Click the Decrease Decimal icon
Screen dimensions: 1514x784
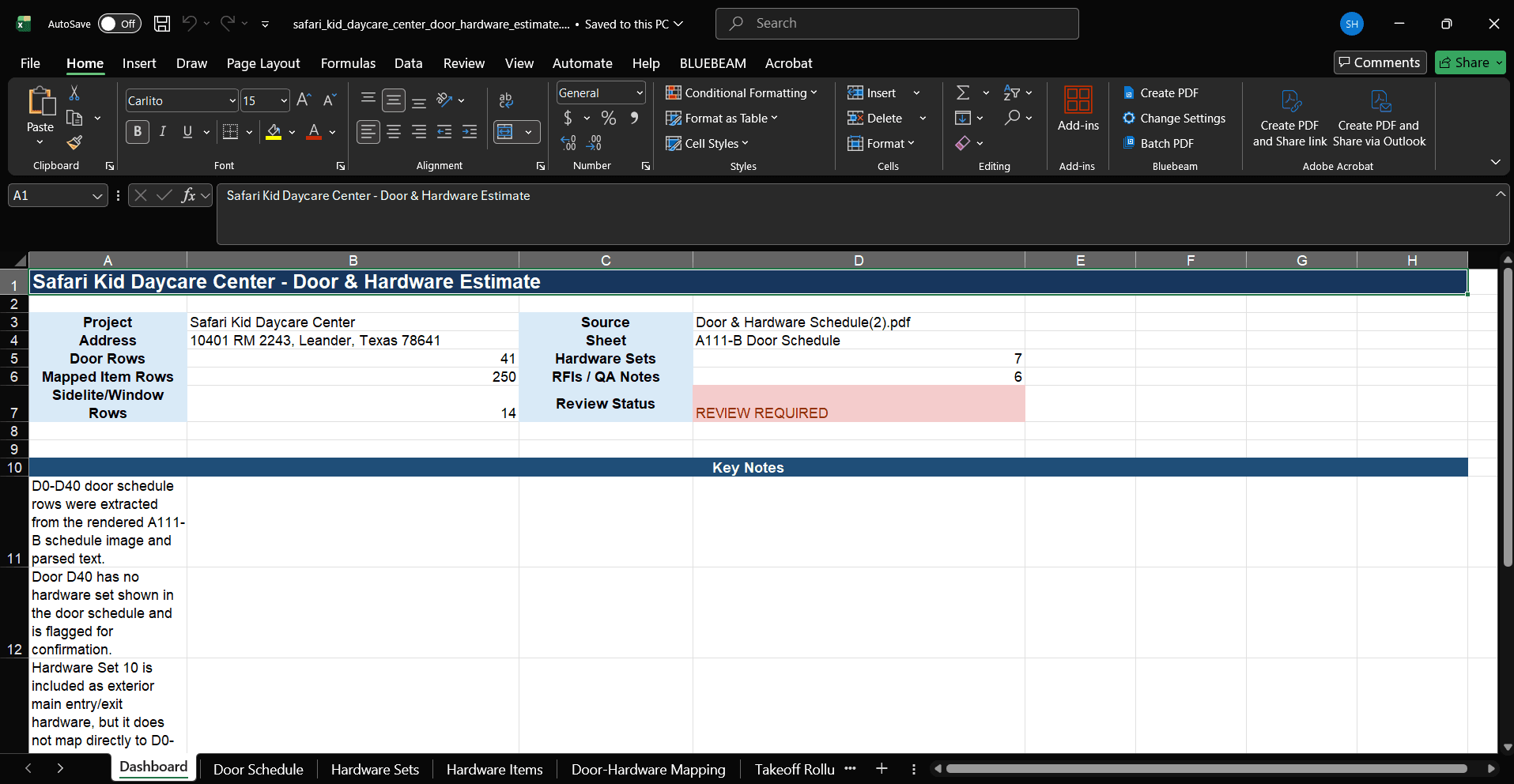[595, 143]
